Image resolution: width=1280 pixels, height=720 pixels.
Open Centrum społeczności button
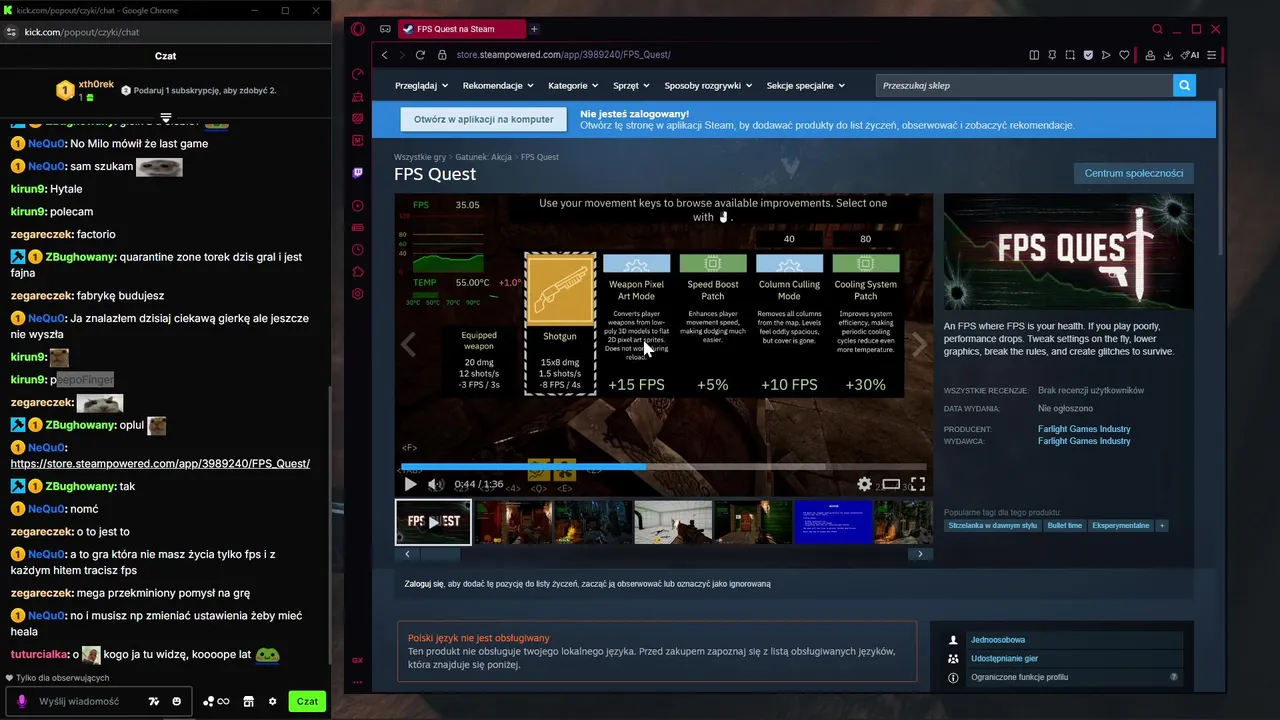point(1134,173)
